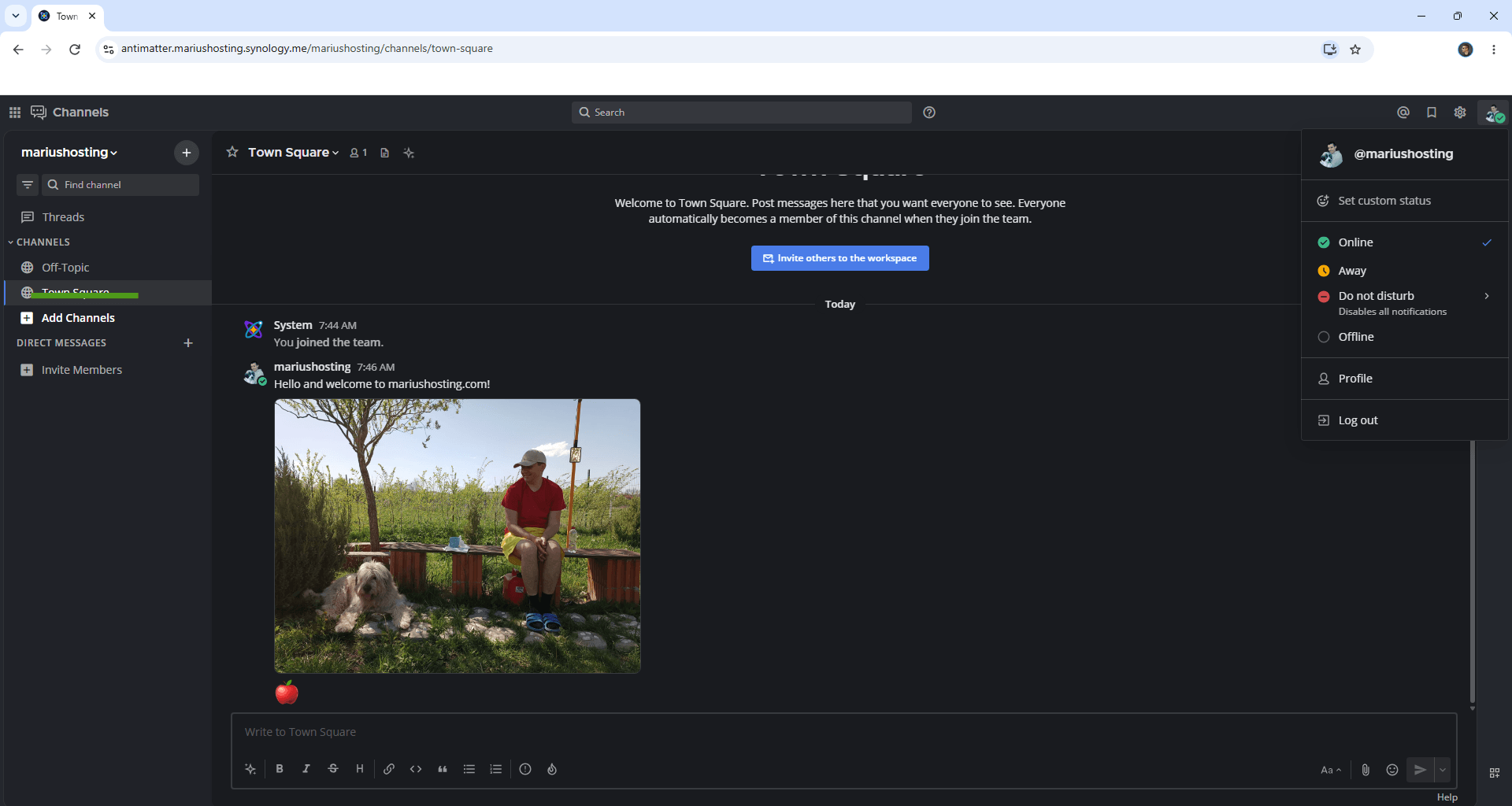Apply strikethrough formatting in composer
Screen dimensions: 1512x806
click(x=333, y=769)
